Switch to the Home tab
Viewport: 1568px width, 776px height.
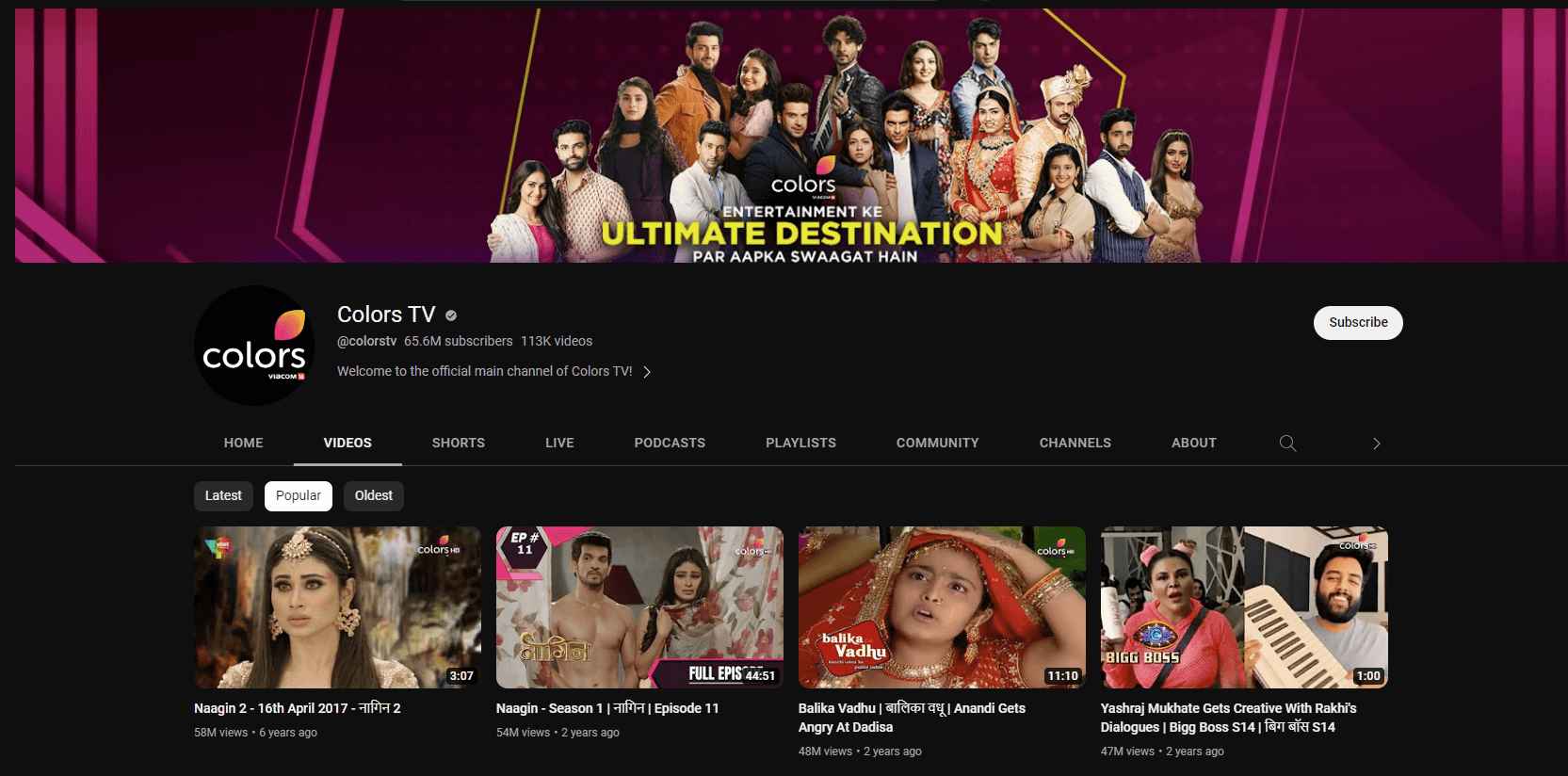click(244, 443)
